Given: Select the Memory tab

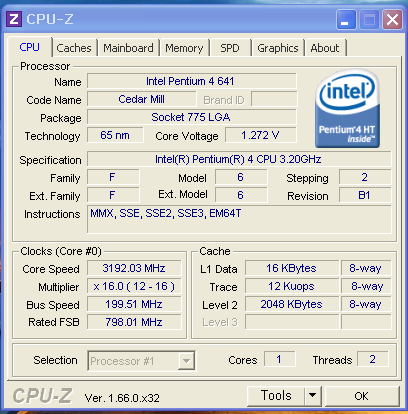Looking at the screenshot, I should (x=184, y=48).
